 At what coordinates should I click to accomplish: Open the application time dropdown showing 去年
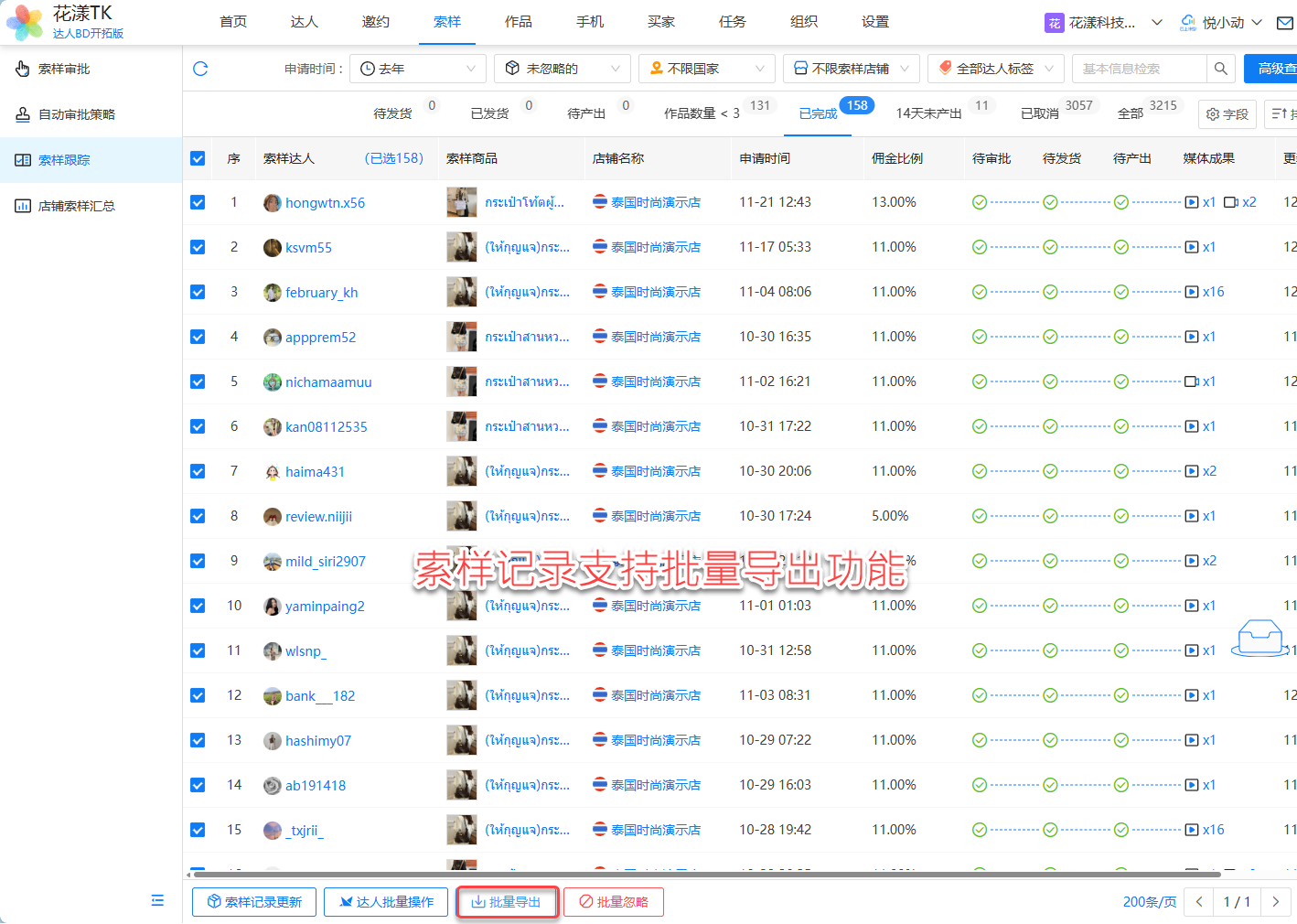click(x=418, y=69)
